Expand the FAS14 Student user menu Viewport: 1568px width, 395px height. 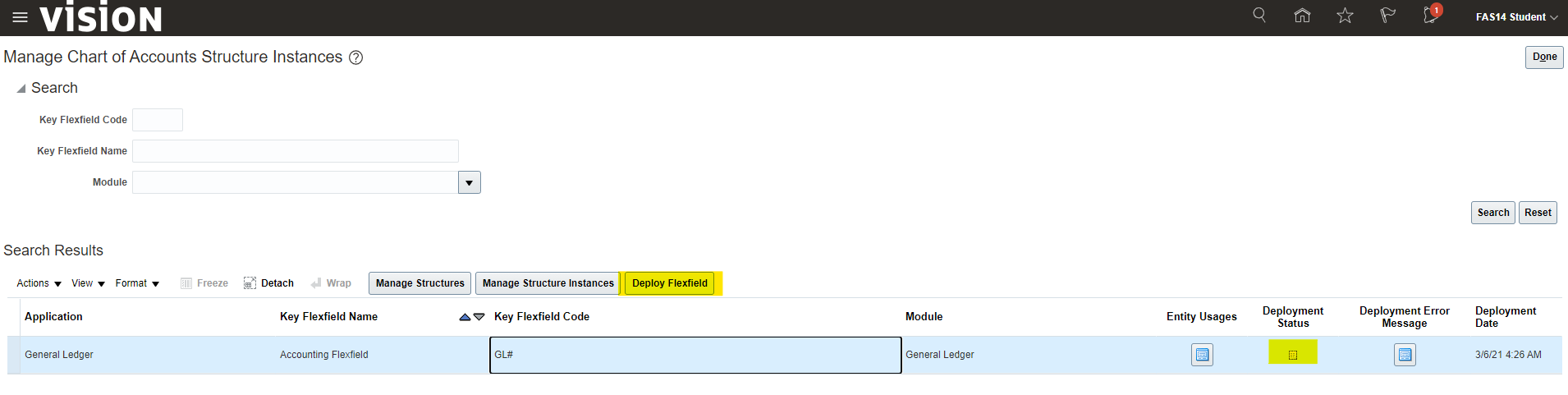[x=1515, y=17]
